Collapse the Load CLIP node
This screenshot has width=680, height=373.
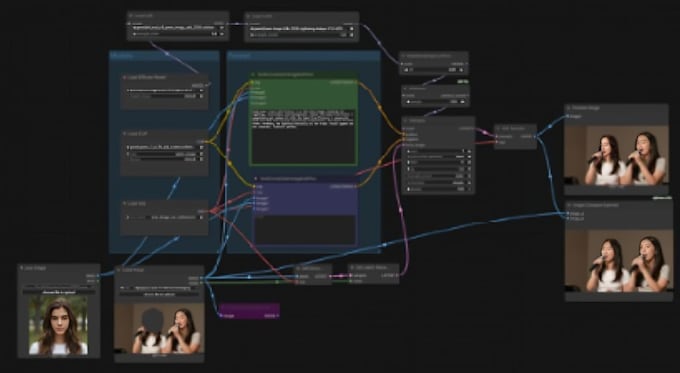(124, 134)
